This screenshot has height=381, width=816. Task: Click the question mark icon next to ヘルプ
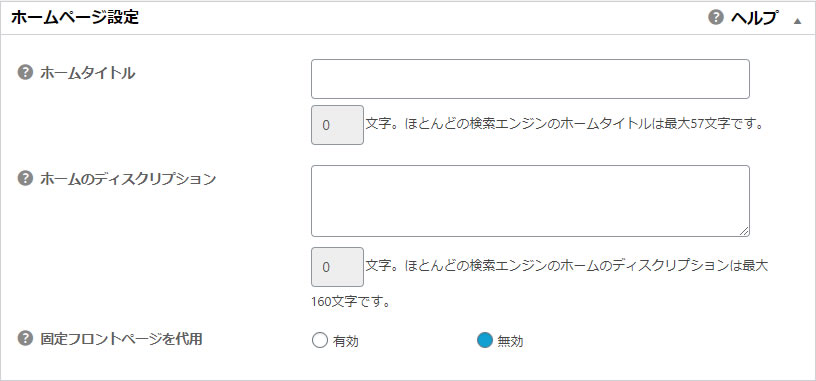click(716, 18)
